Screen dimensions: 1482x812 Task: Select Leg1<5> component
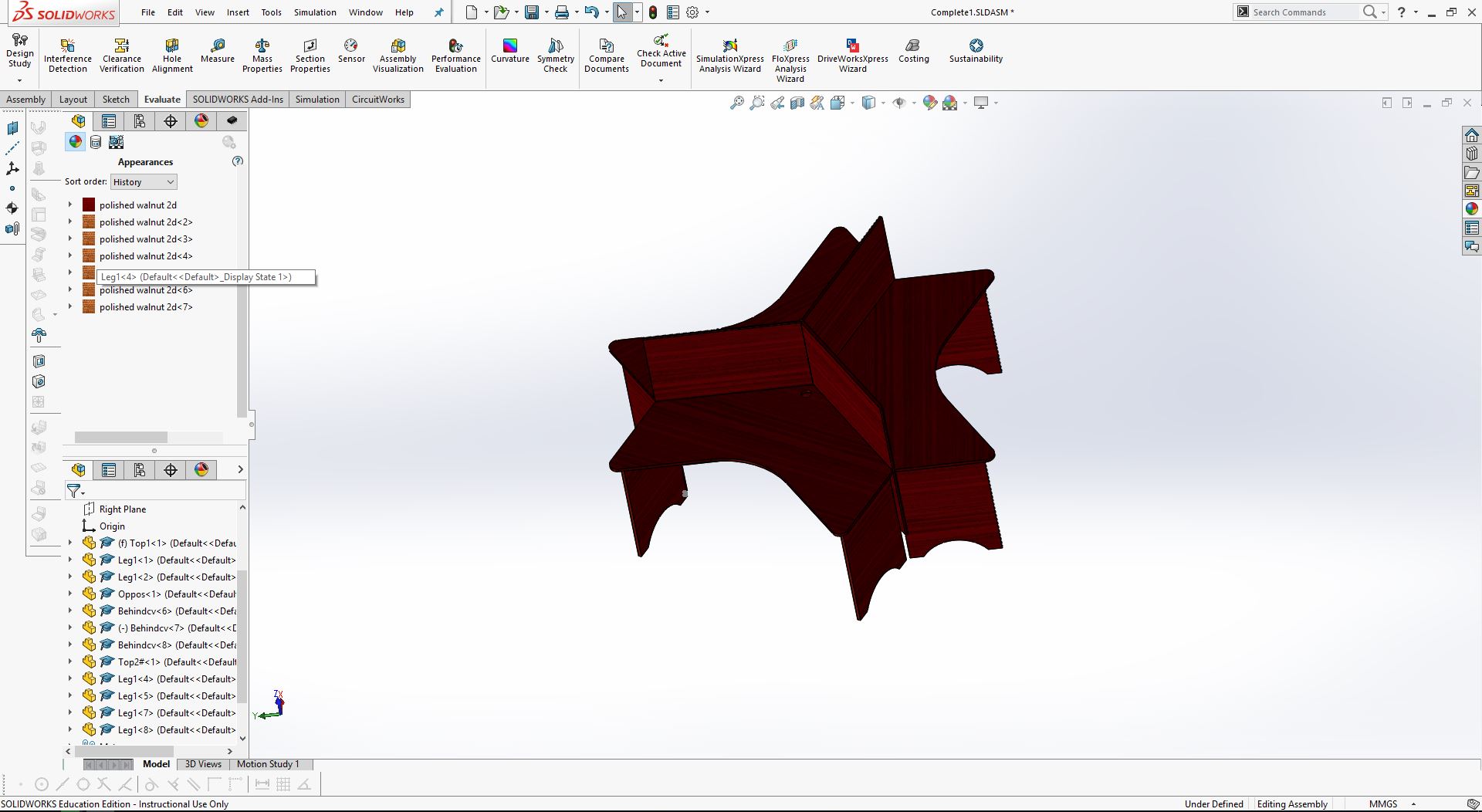coord(177,695)
